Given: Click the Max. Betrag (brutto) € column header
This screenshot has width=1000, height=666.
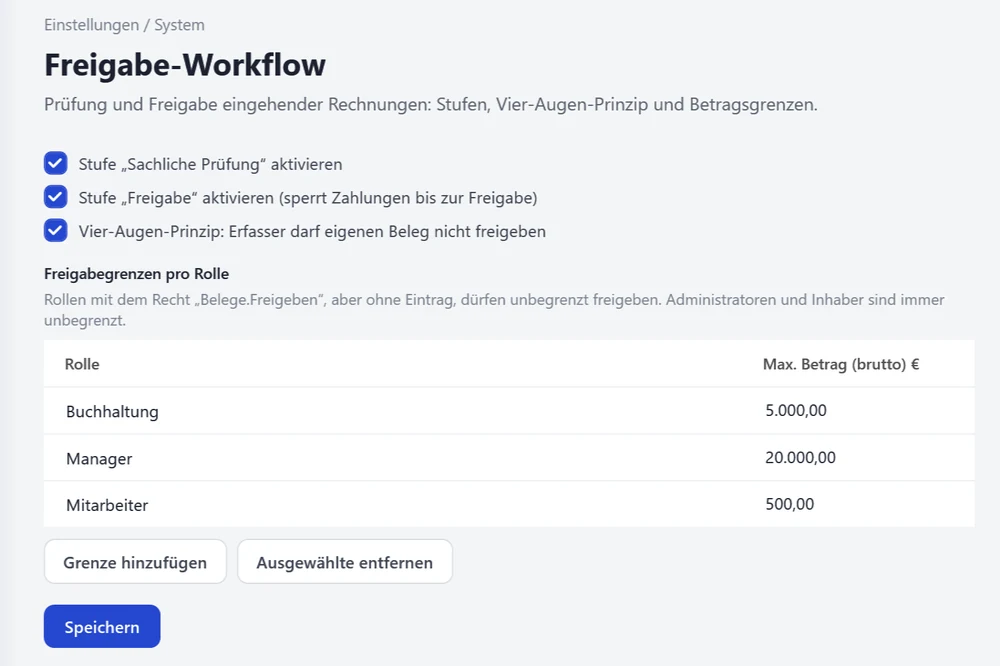Looking at the screenshot, I should (841, 364).
